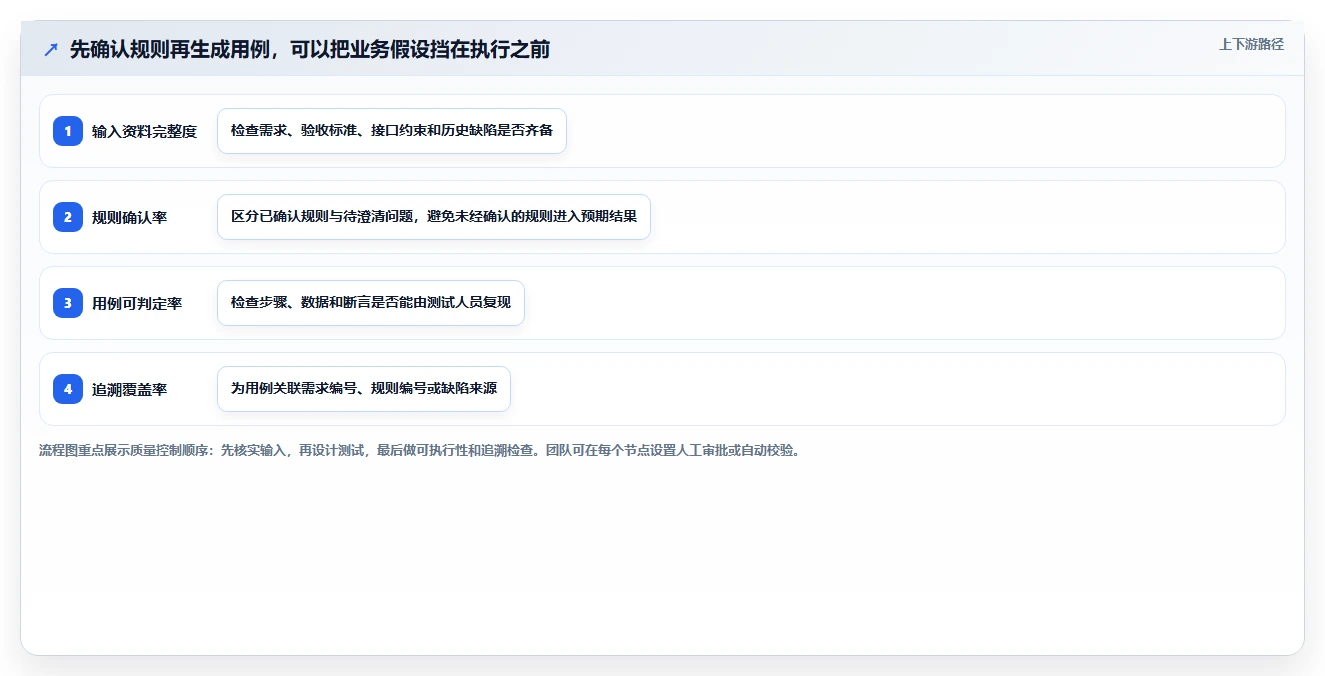
Task: Select the 追溯覆盖率 label
Action: [129, 389]
